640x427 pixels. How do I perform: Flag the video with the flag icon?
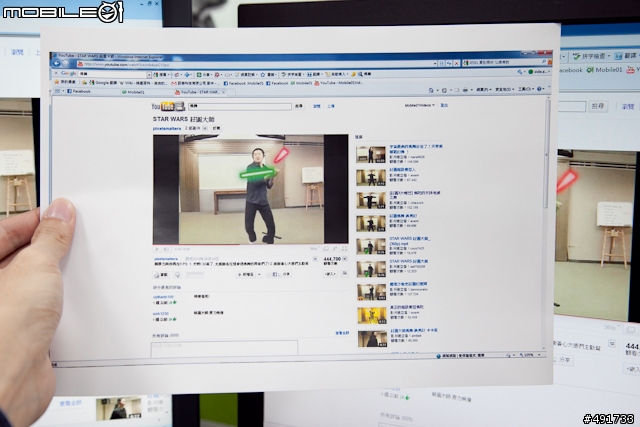[x=345, y=274]
